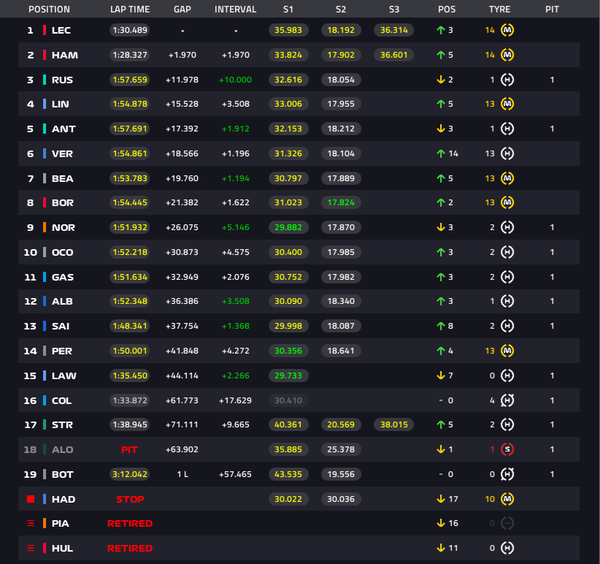Click the hard tyre icon in ANT row
600x564 pixels.
tap(507, 129)
